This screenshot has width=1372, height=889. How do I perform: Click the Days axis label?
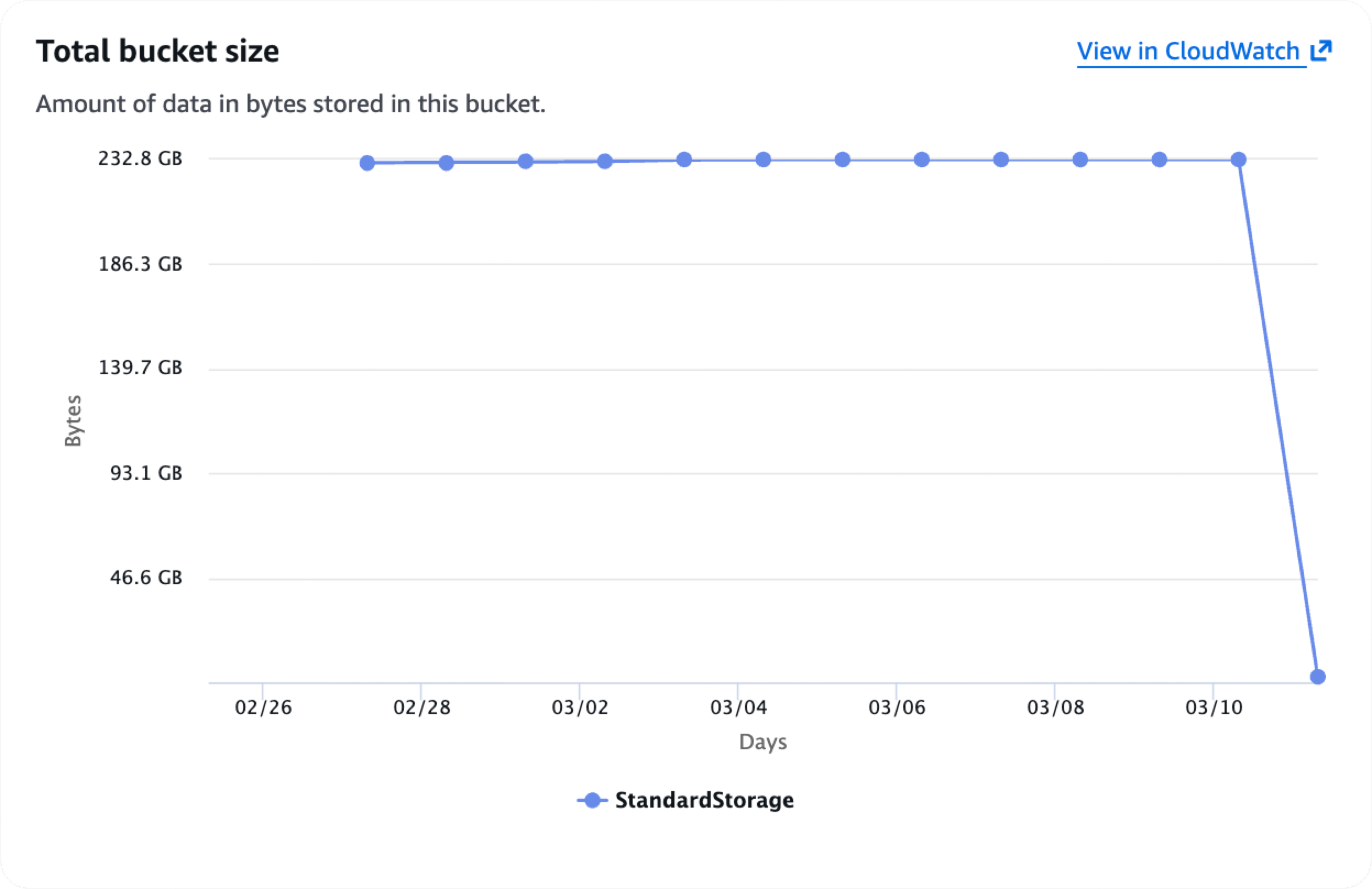pyautogui.click(x=762, y=743)
